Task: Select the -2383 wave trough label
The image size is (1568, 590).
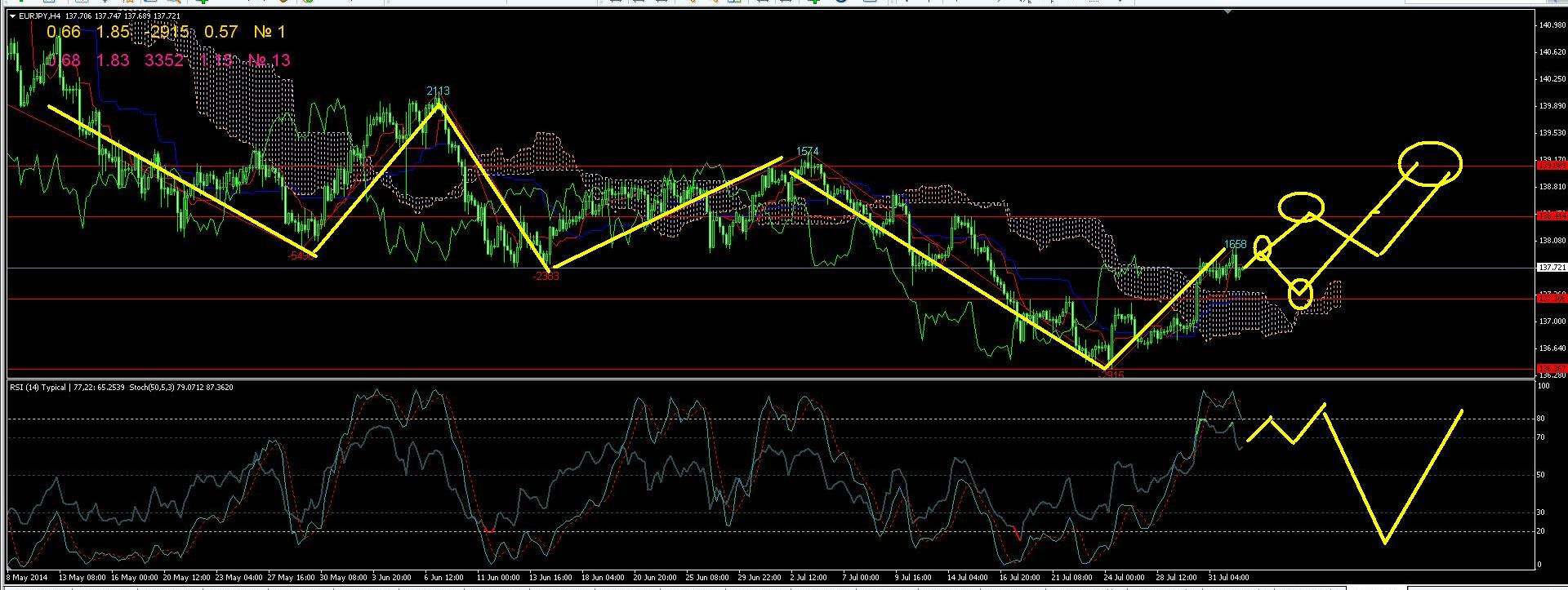Action: pos(546,277)
